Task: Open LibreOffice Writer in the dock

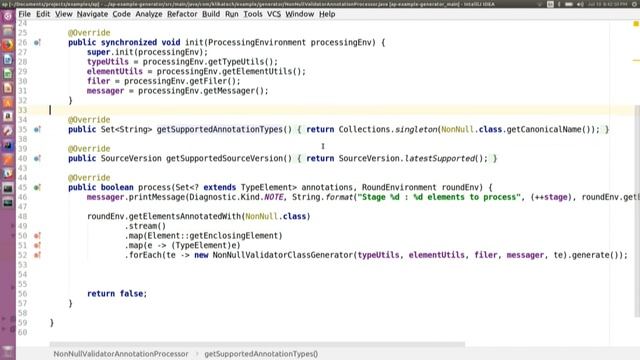Action: point(8,60)
